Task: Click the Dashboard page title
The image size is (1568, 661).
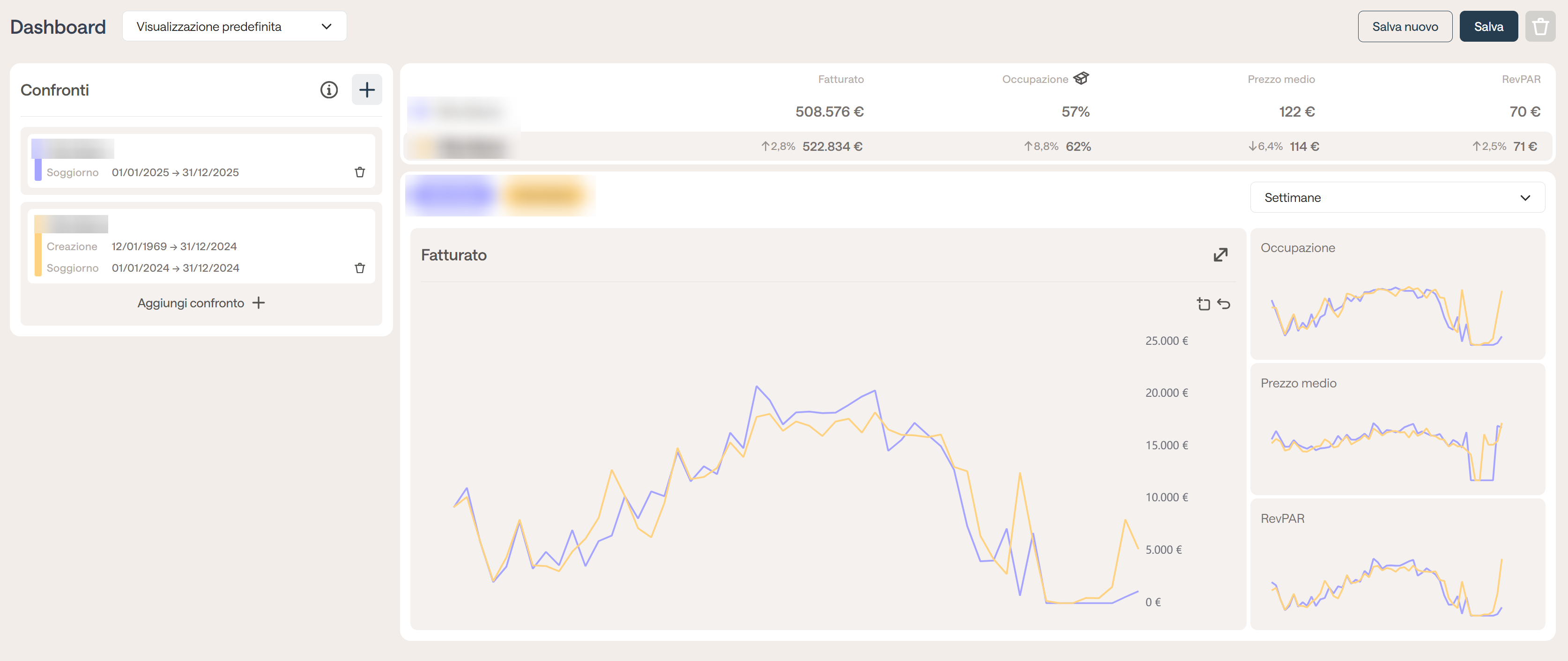Action: [58, 27]
